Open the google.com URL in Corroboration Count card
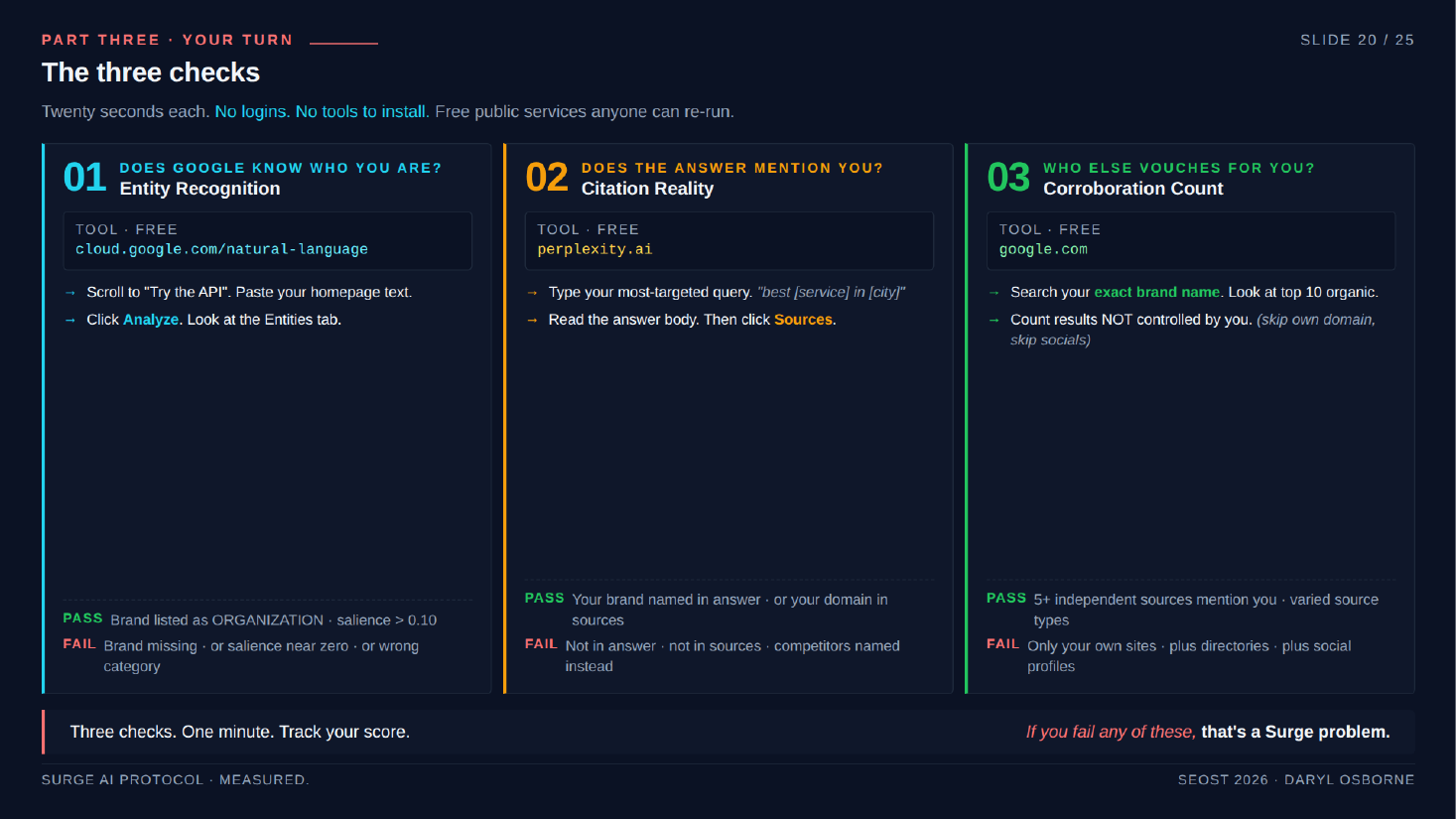This screenshot has width=1456, height=819. [1043, 249]
